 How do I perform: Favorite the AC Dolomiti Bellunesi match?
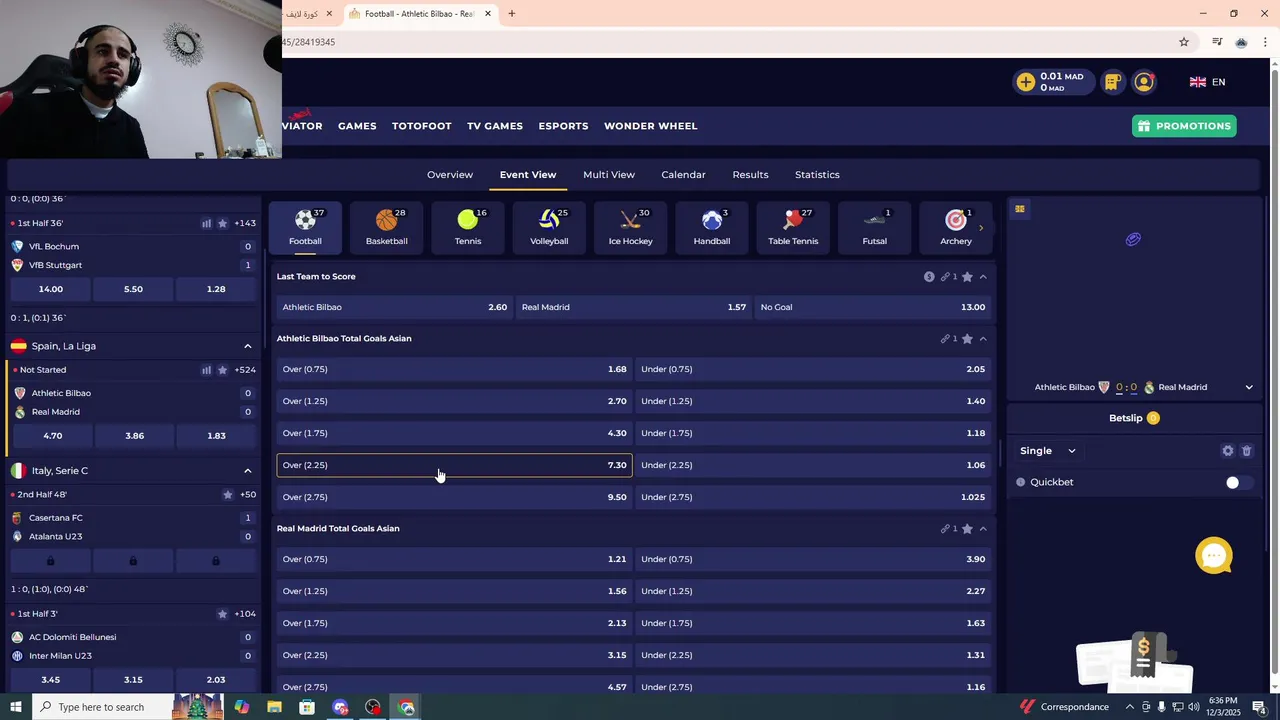pyautogui.click(x=222, y=614)
